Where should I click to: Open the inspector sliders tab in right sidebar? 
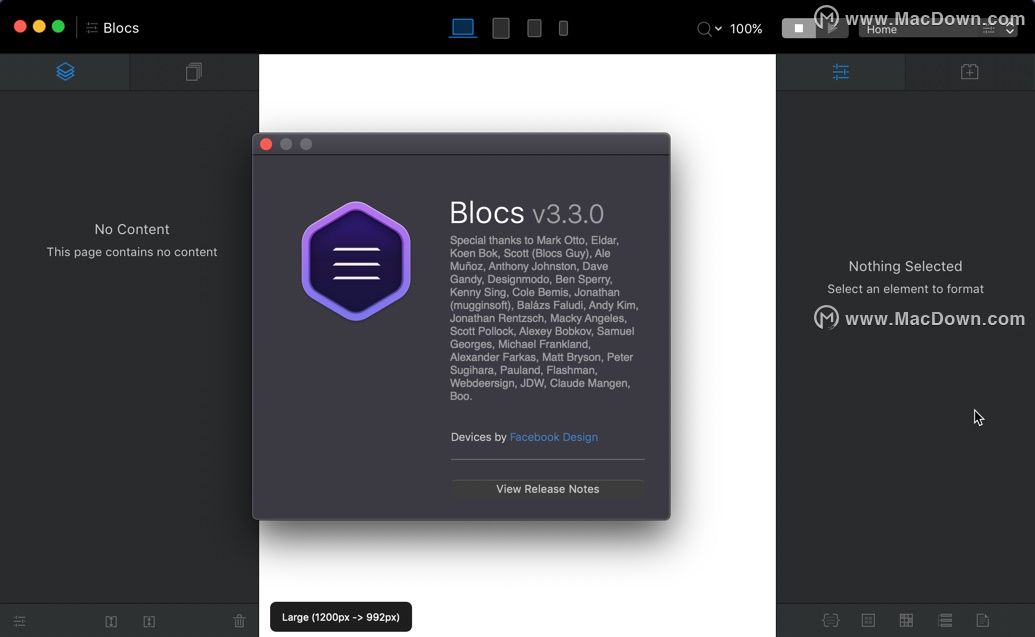click(x=840, y=71)
